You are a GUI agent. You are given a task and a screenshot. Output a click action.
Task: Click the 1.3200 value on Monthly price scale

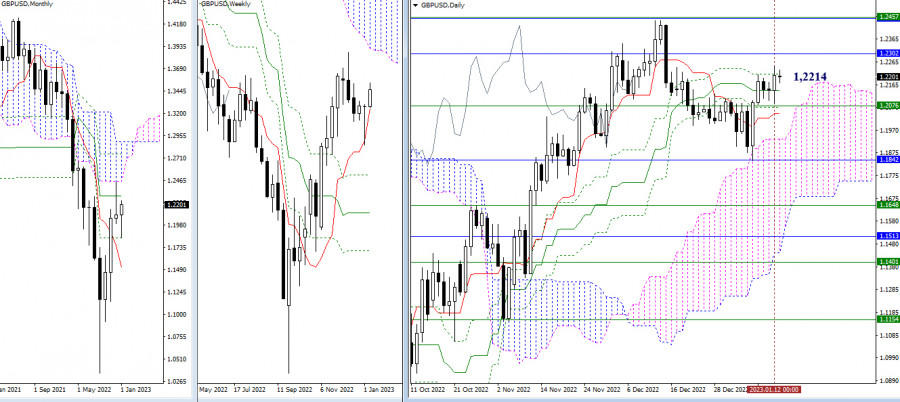(175, 114)
